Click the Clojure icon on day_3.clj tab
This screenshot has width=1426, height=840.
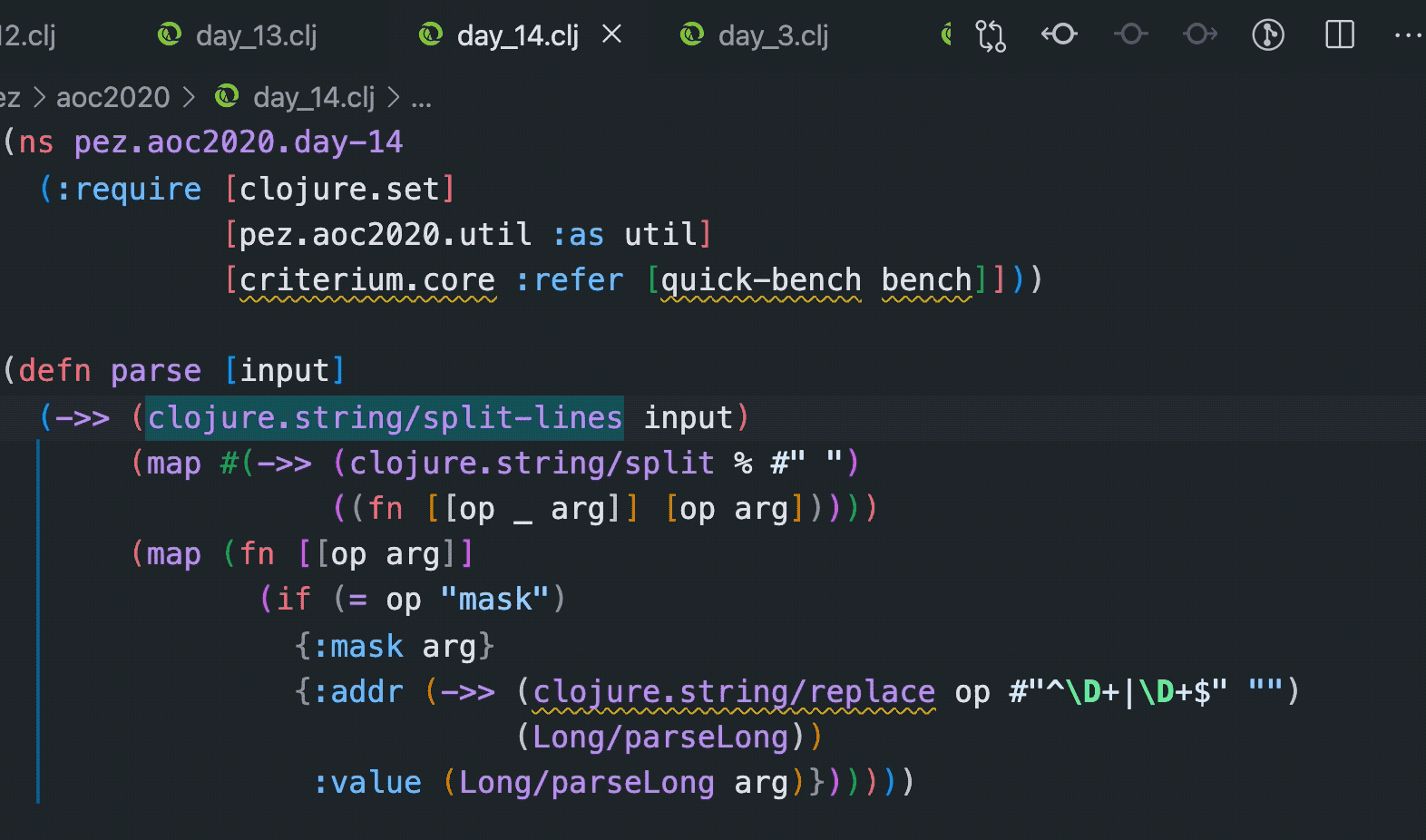click(x=692, y=35)
